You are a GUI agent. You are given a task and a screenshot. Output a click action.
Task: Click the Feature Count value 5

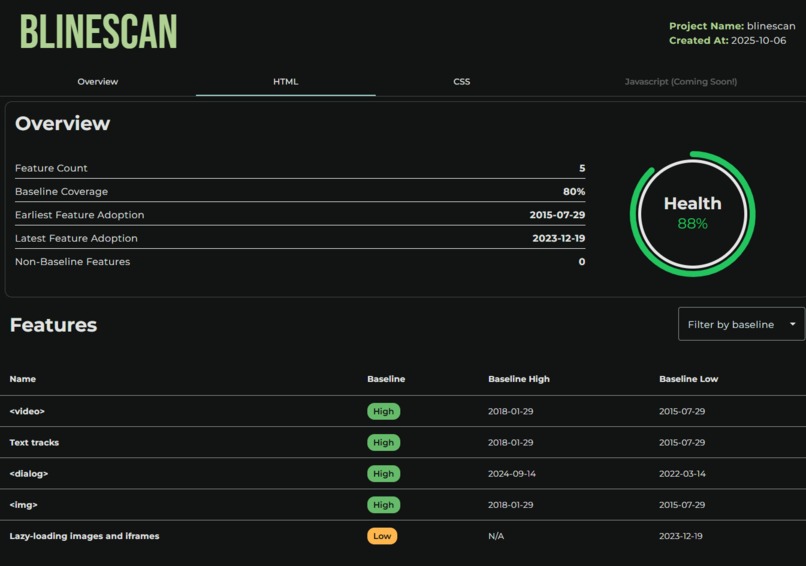[582, 168]
